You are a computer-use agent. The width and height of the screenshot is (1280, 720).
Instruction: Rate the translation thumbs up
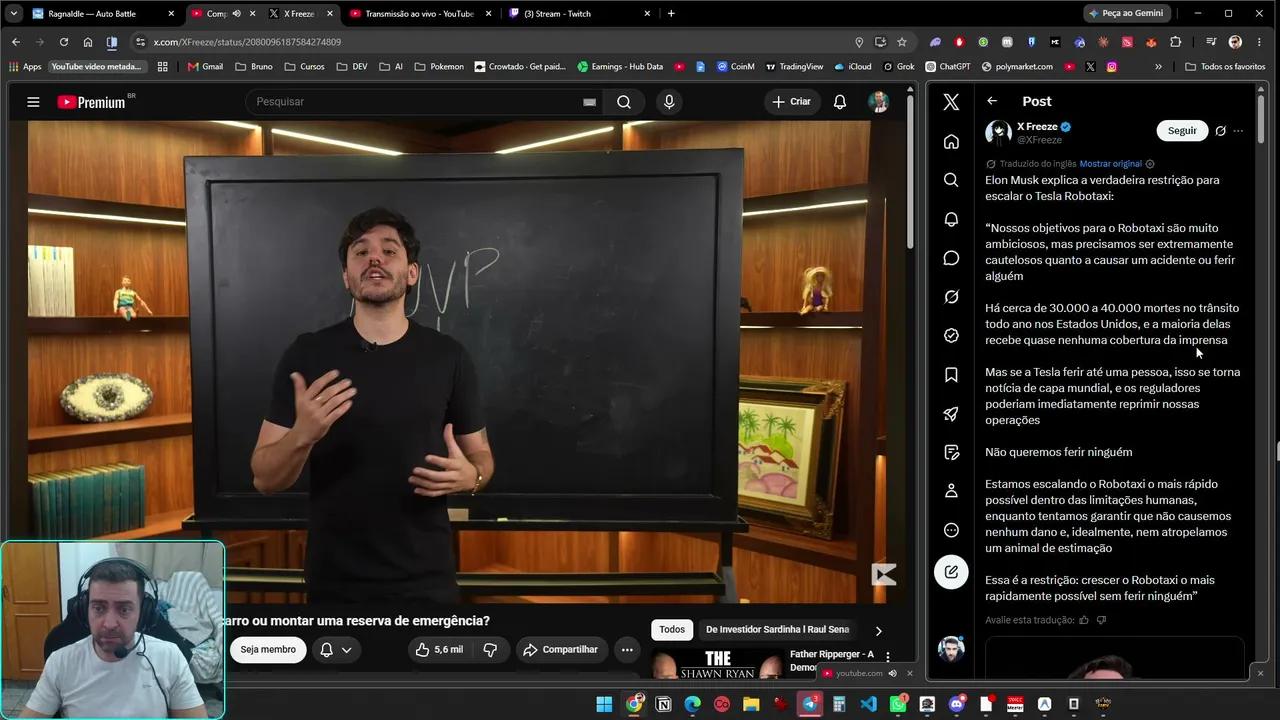click(1084, 620)
